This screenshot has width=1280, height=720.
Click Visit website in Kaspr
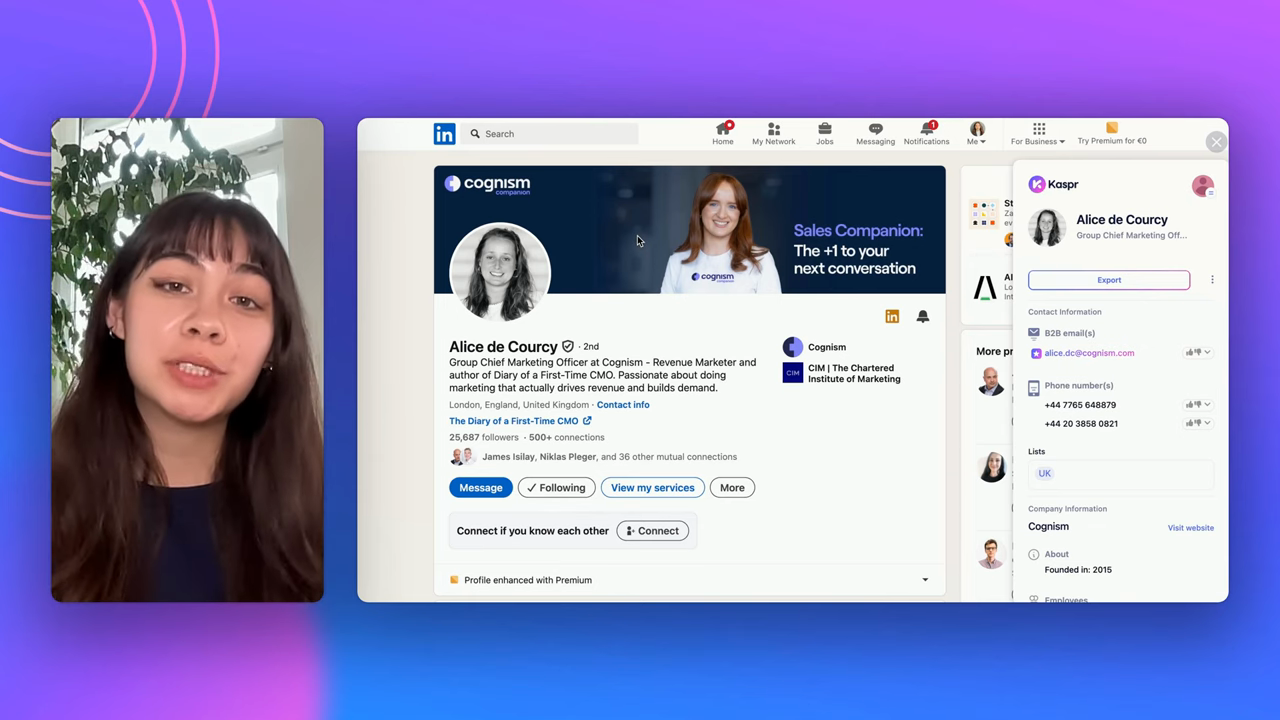coord(1191,528)
